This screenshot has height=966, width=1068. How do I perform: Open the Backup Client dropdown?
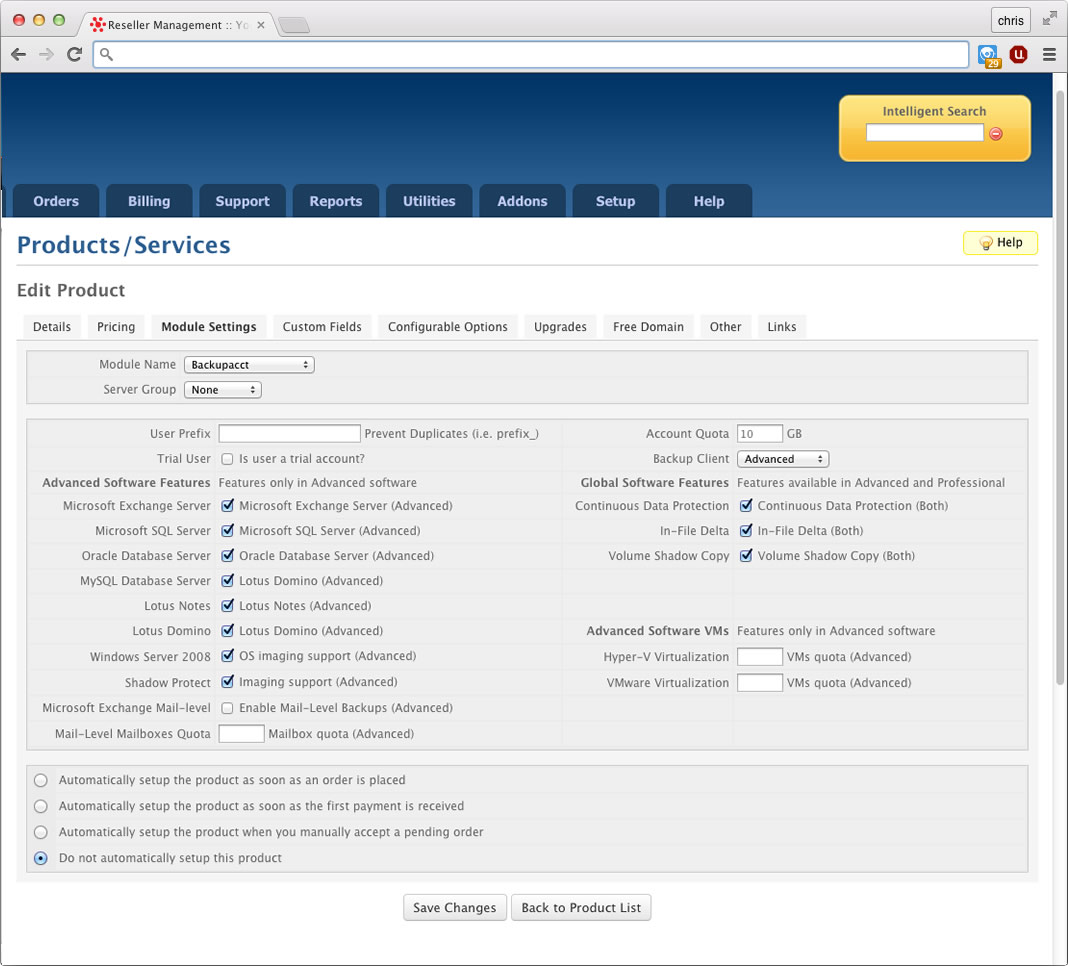pos(783,458)
